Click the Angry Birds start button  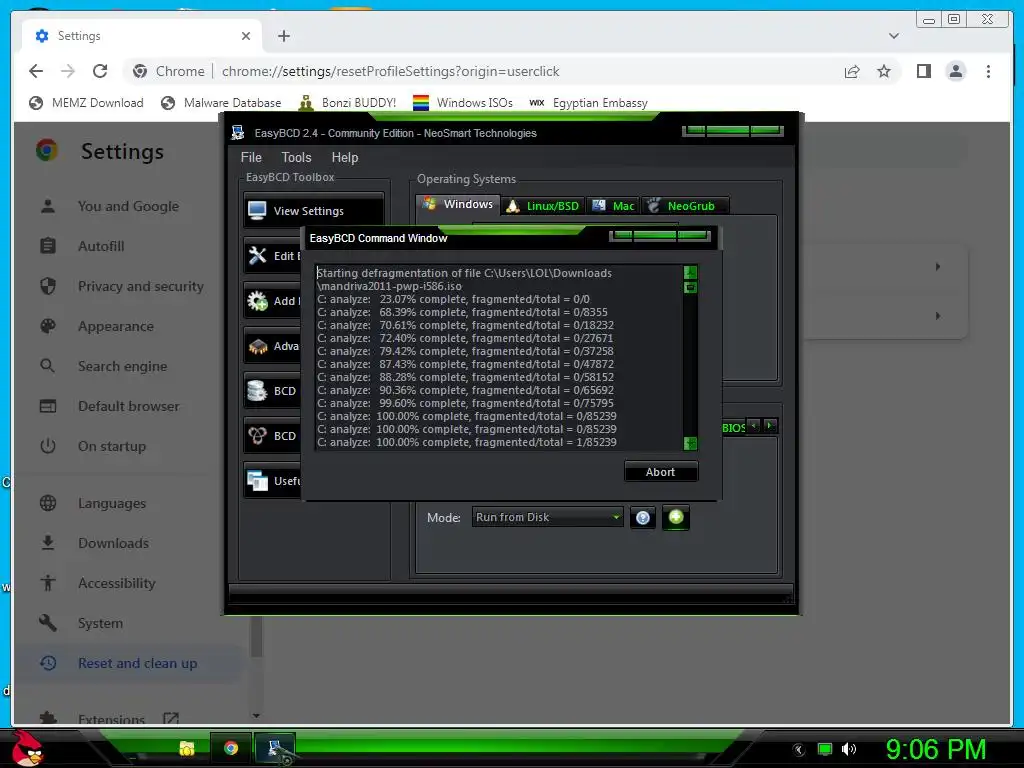tap(27, 748)
